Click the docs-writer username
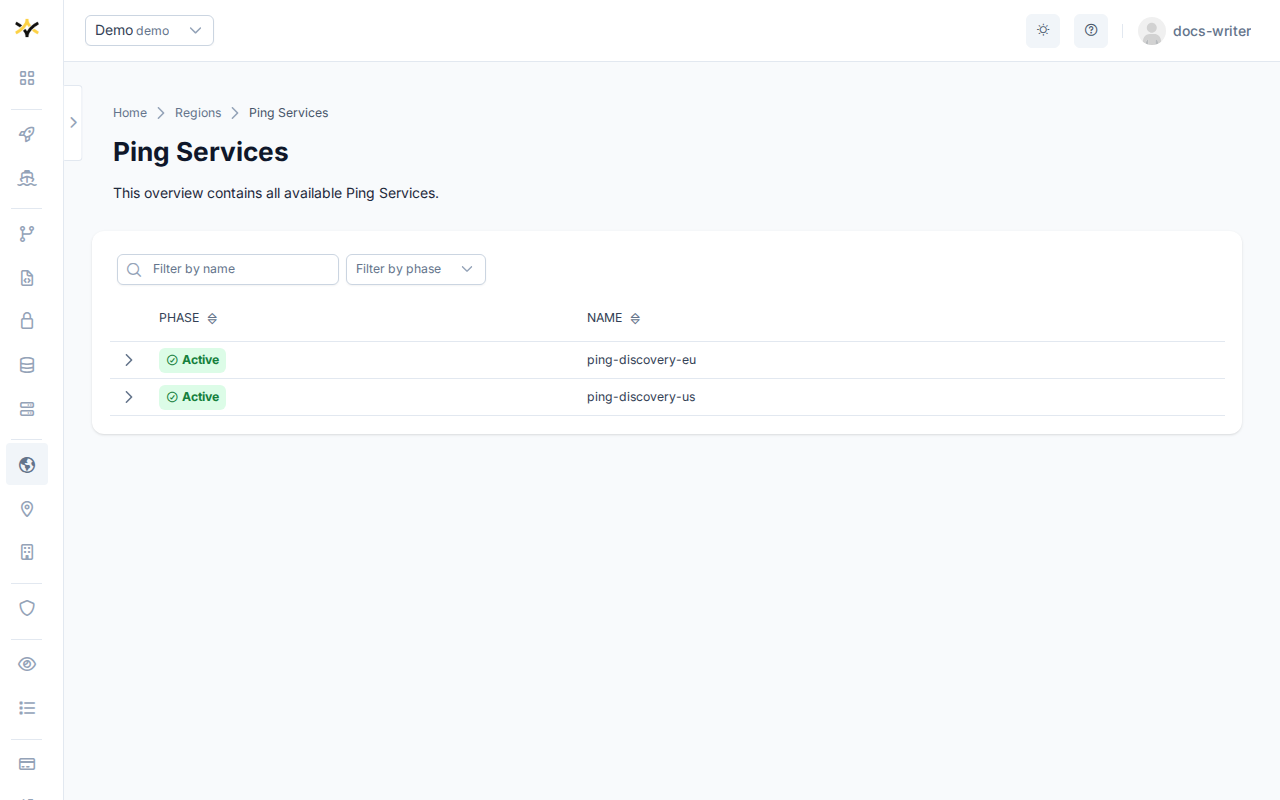This screenshot has width=1280, height=800. pyautogui.click(x=1212, y=31)
